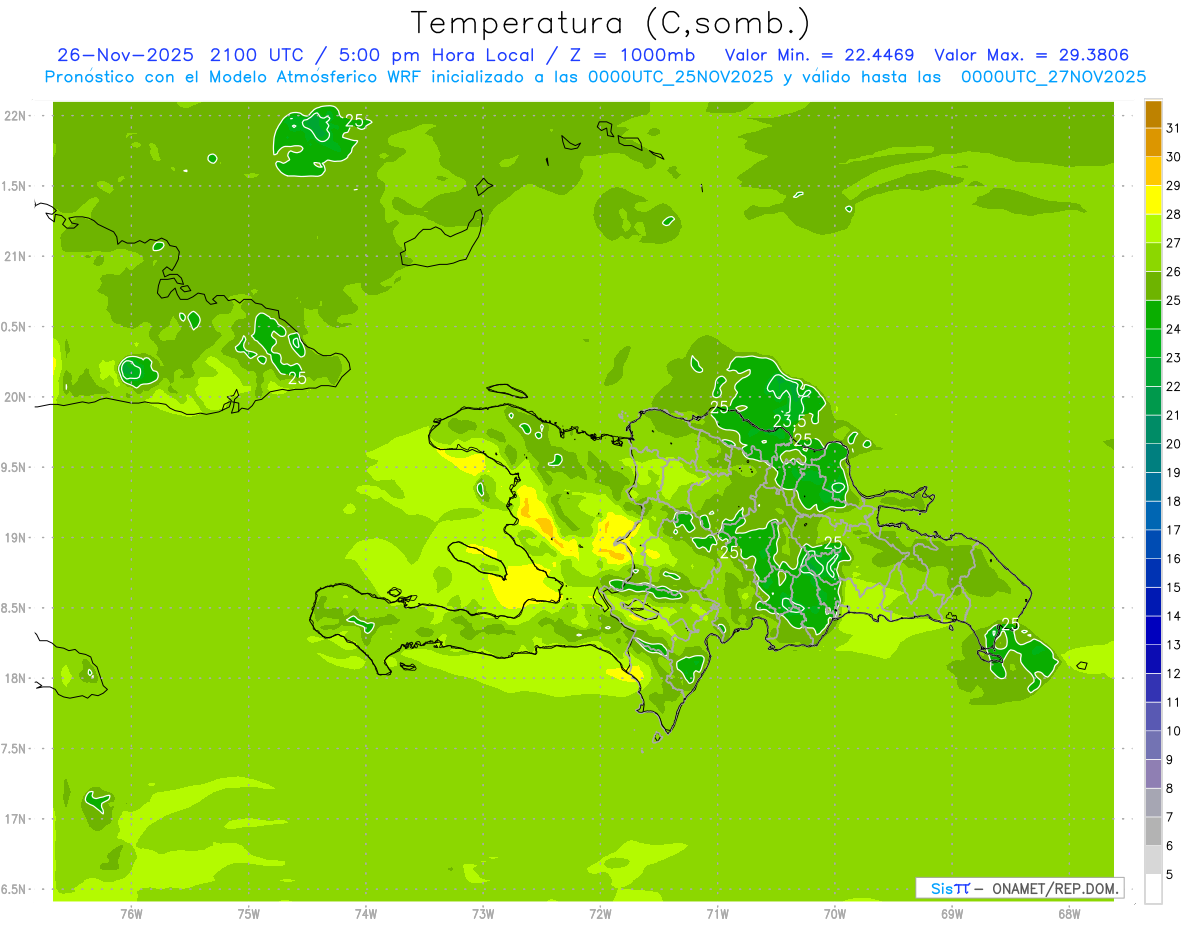Click the '72W' longitude axis label
The width and height of the screenshot is (1200, 927).
[600, 913]
